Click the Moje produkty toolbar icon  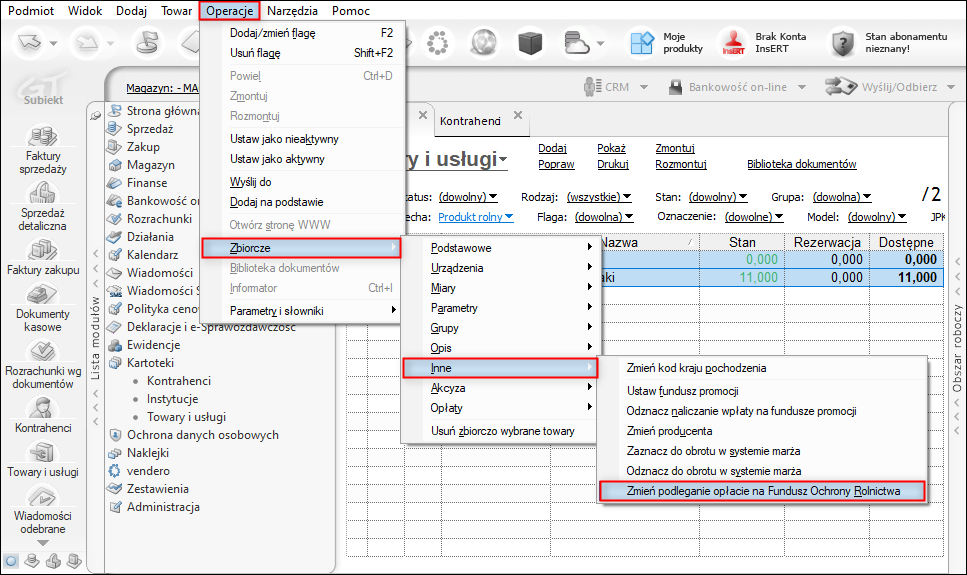tap(641, 43)
